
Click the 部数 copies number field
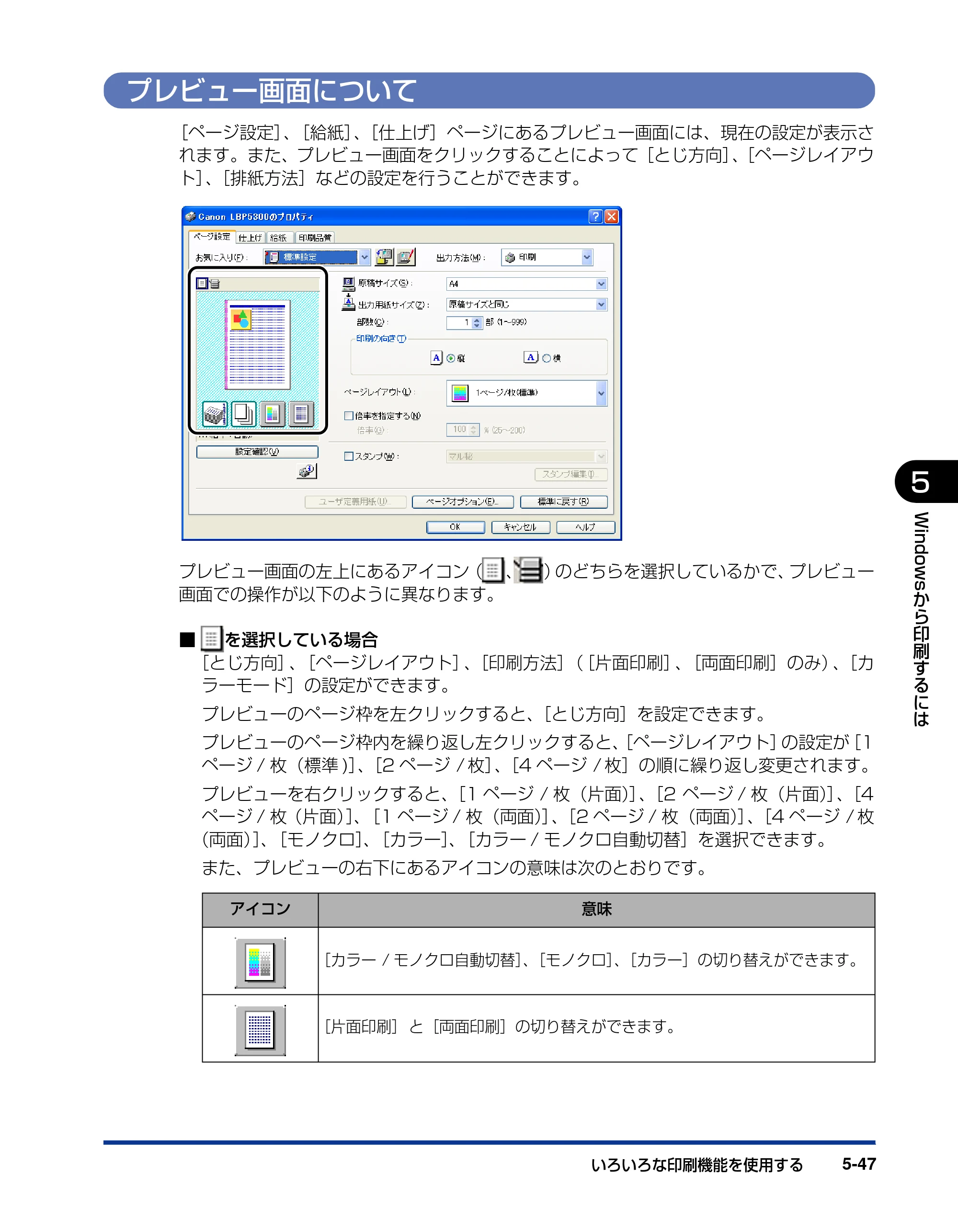coord(459,323)
